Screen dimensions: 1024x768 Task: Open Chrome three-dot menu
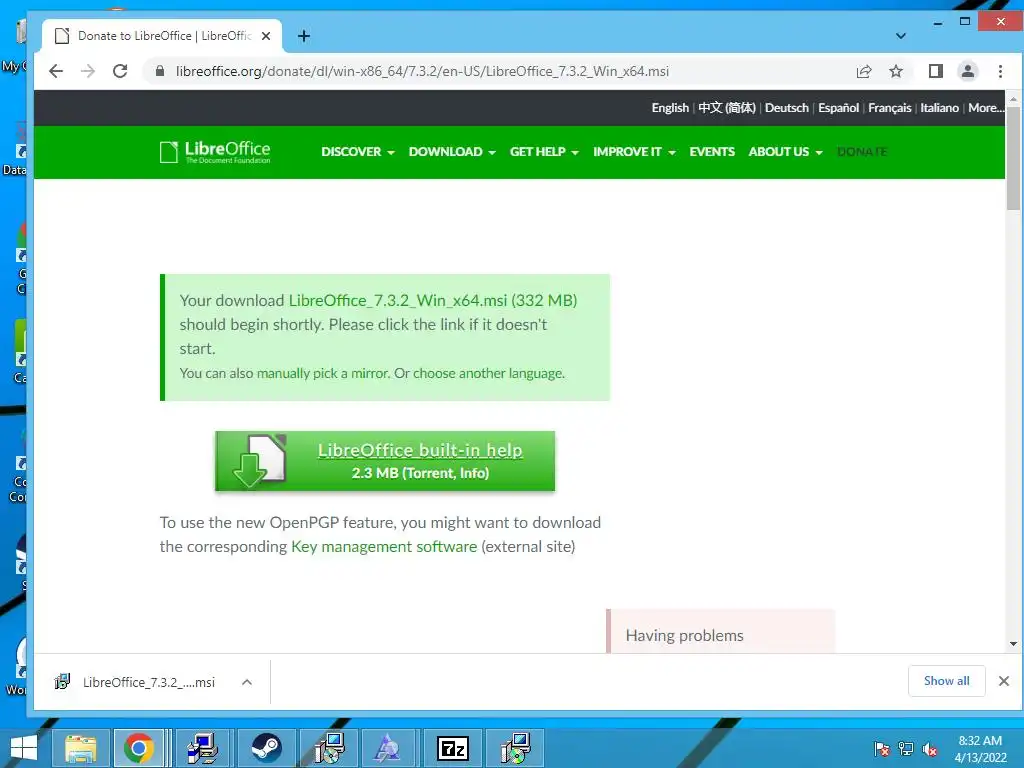coord(1000,71)
